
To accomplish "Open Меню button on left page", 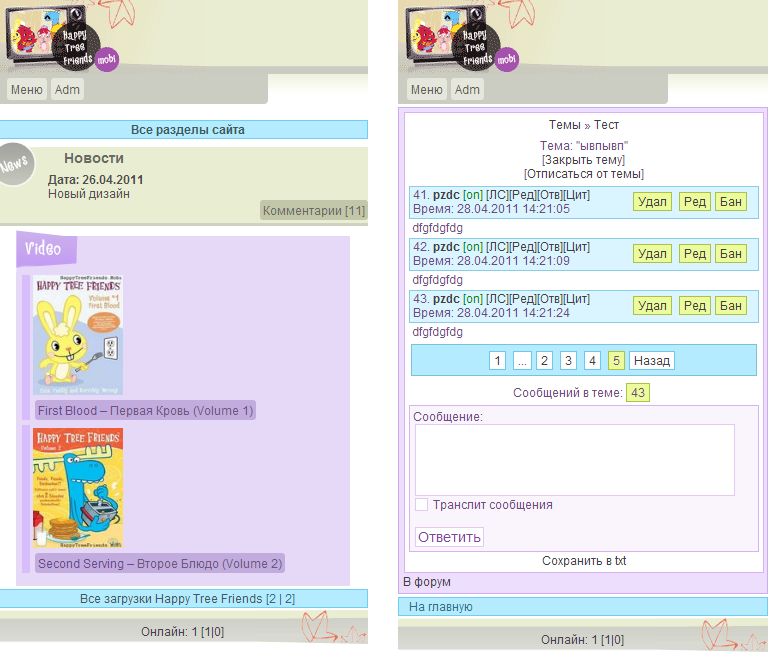I will [27, 89].
